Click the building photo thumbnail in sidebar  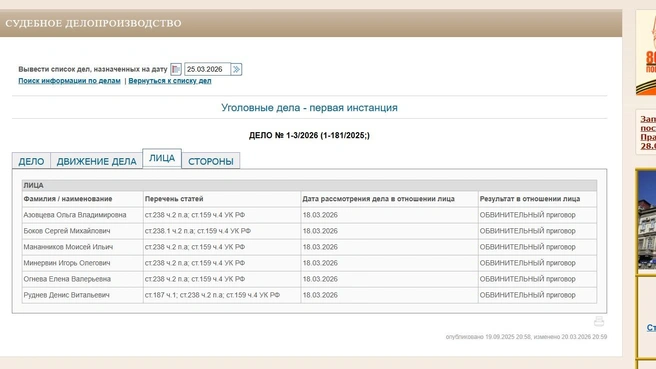pos(646,222)
